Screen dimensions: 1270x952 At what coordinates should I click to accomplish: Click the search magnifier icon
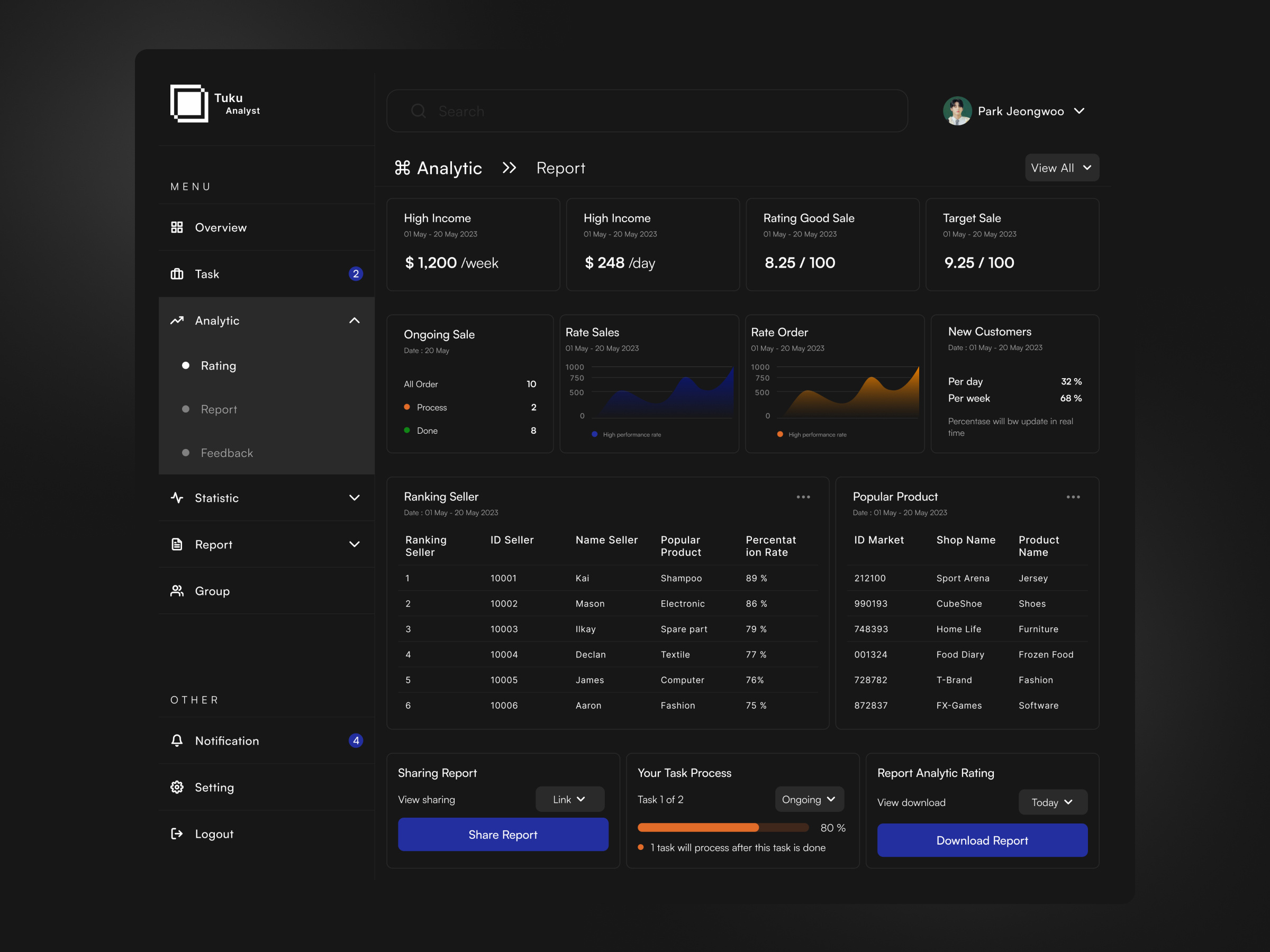point(419,111)
